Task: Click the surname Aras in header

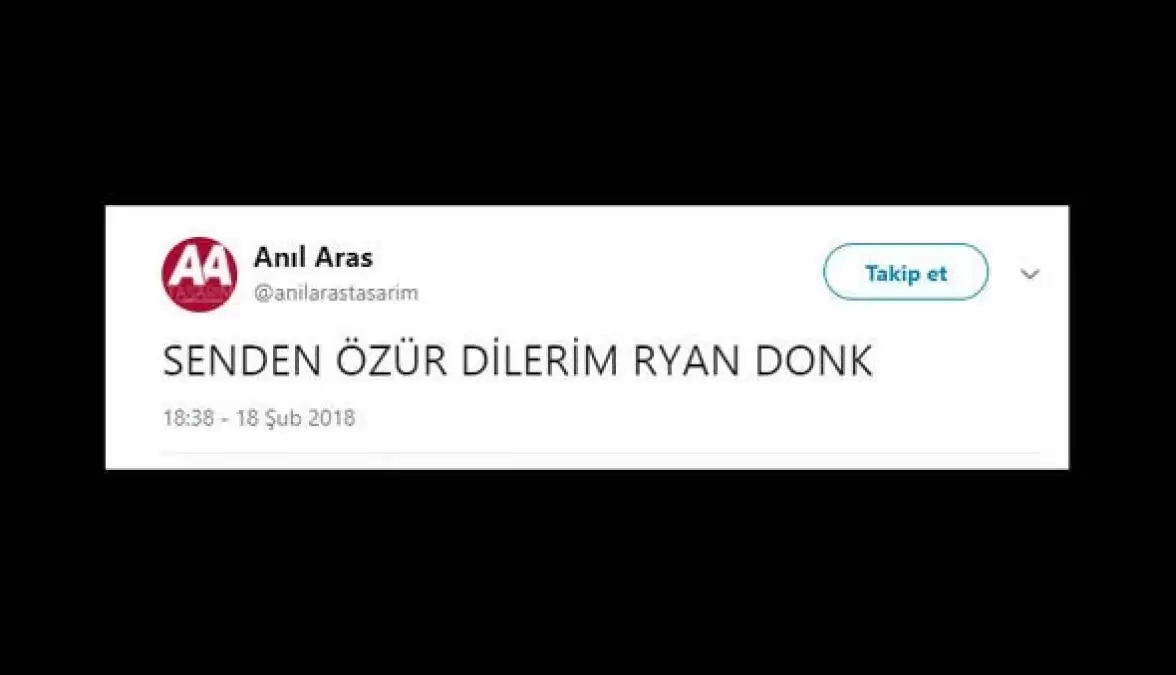Action: coord(344,257)
